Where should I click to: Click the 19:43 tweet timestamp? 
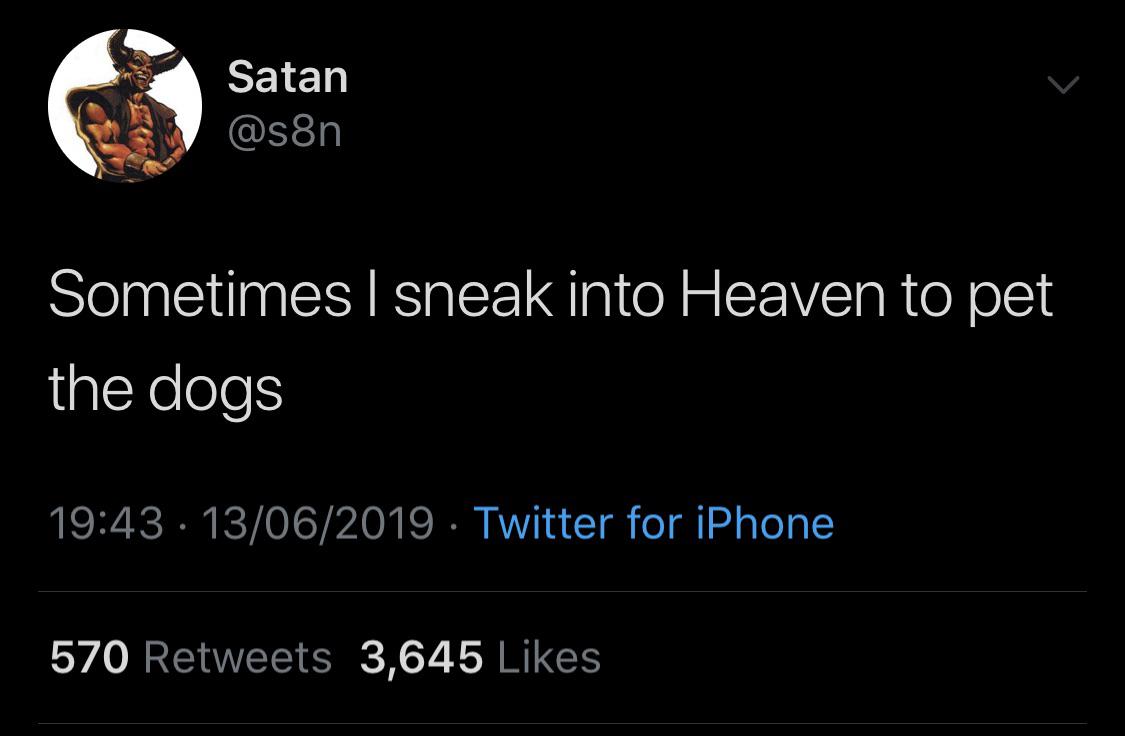[105, 523]
